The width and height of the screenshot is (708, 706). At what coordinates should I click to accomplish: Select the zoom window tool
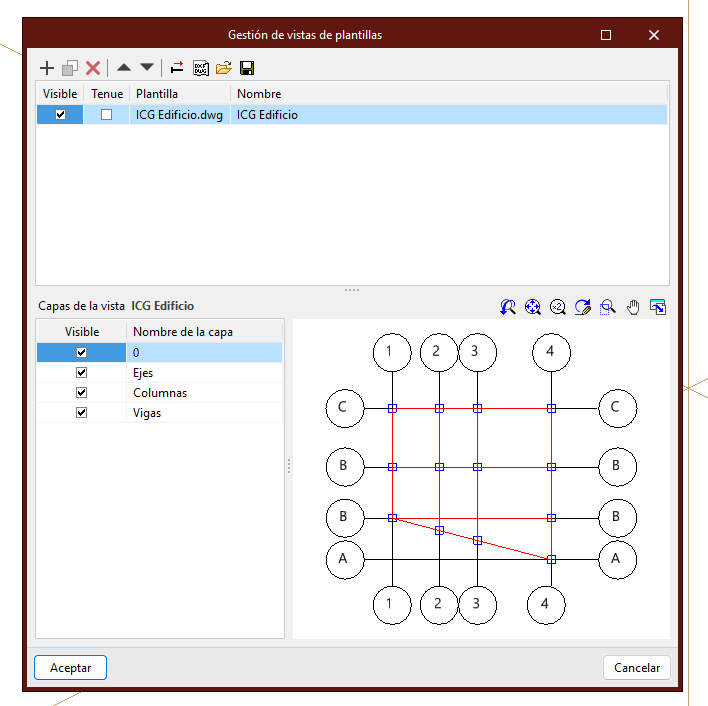[607, 307]
